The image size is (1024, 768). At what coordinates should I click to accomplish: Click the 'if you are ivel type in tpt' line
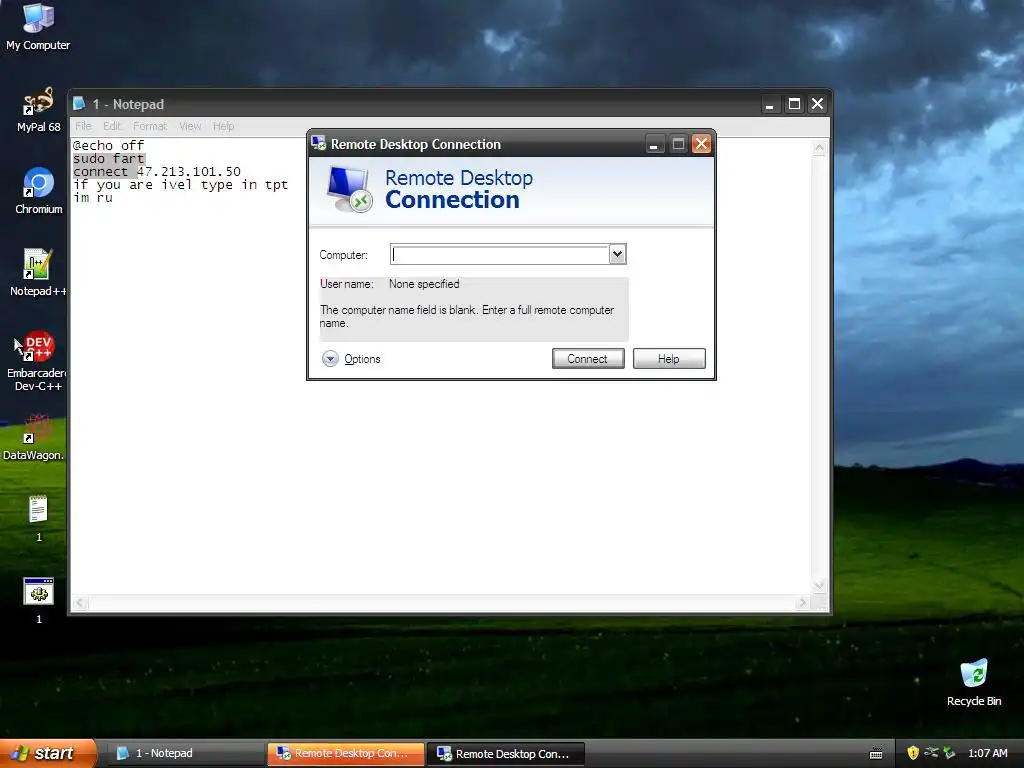(x=180, y=185)
